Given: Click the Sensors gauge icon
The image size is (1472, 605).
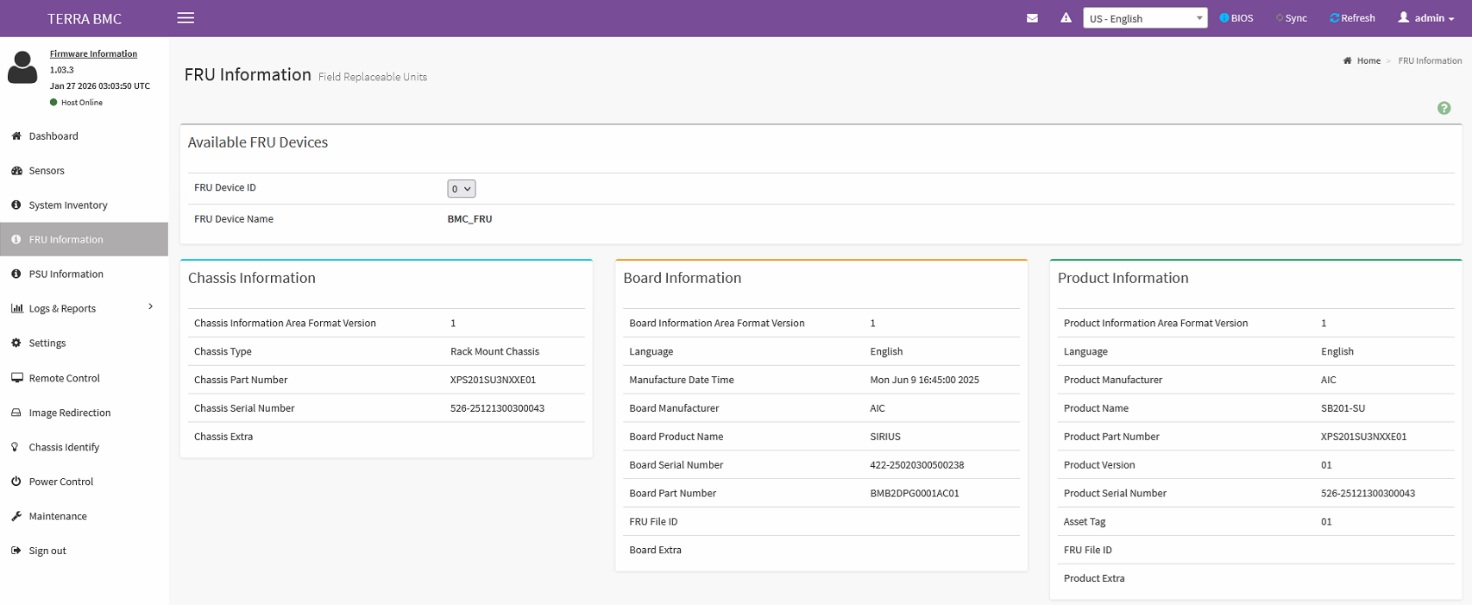Looking at the screenshot, I should tap(16, 171).
